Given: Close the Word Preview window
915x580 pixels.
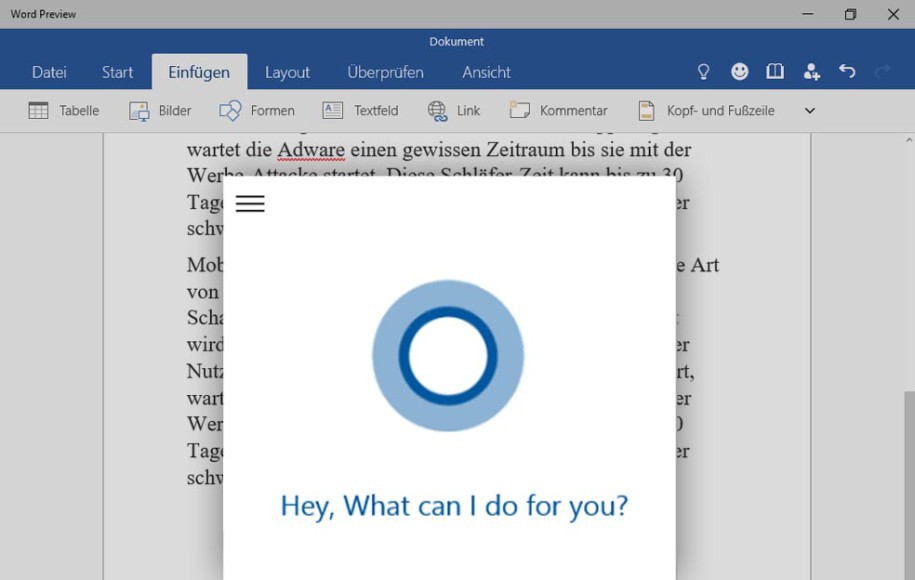Looking at the screenshot, I should coord(893,14).
